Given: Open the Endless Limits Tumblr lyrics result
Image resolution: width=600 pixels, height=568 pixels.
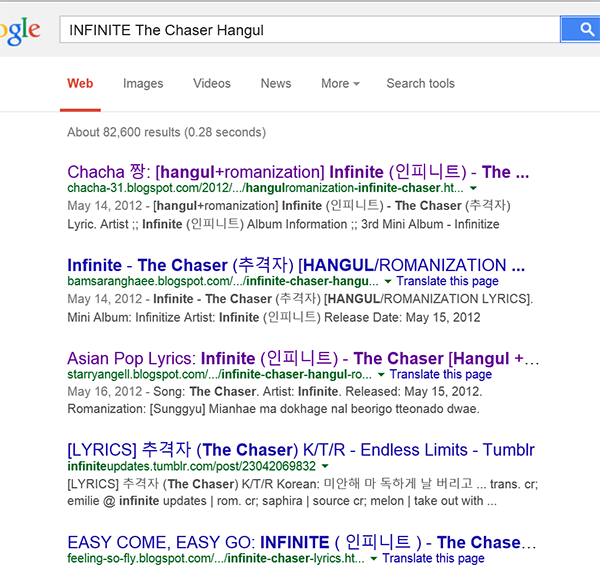Looking at the screenshot, I should tap(301, 450).
